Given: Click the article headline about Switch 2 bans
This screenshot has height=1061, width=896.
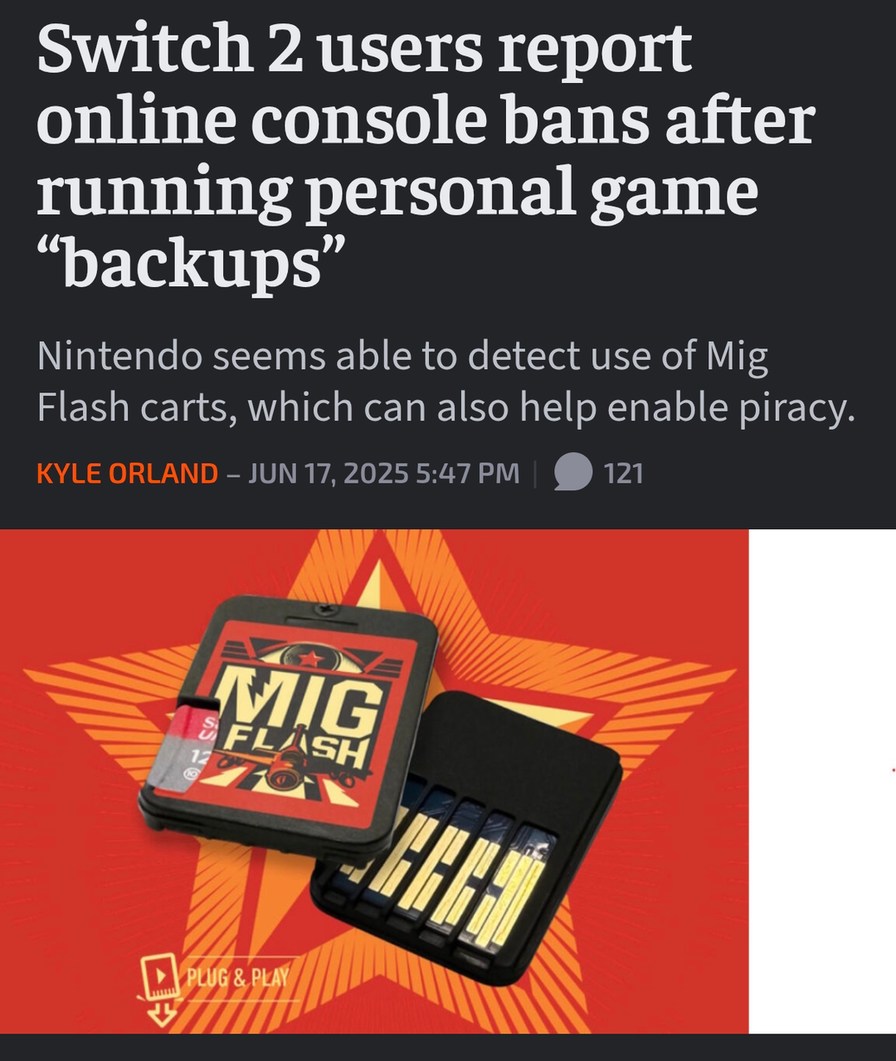Looking at the screenshot, I should (426, 155).
